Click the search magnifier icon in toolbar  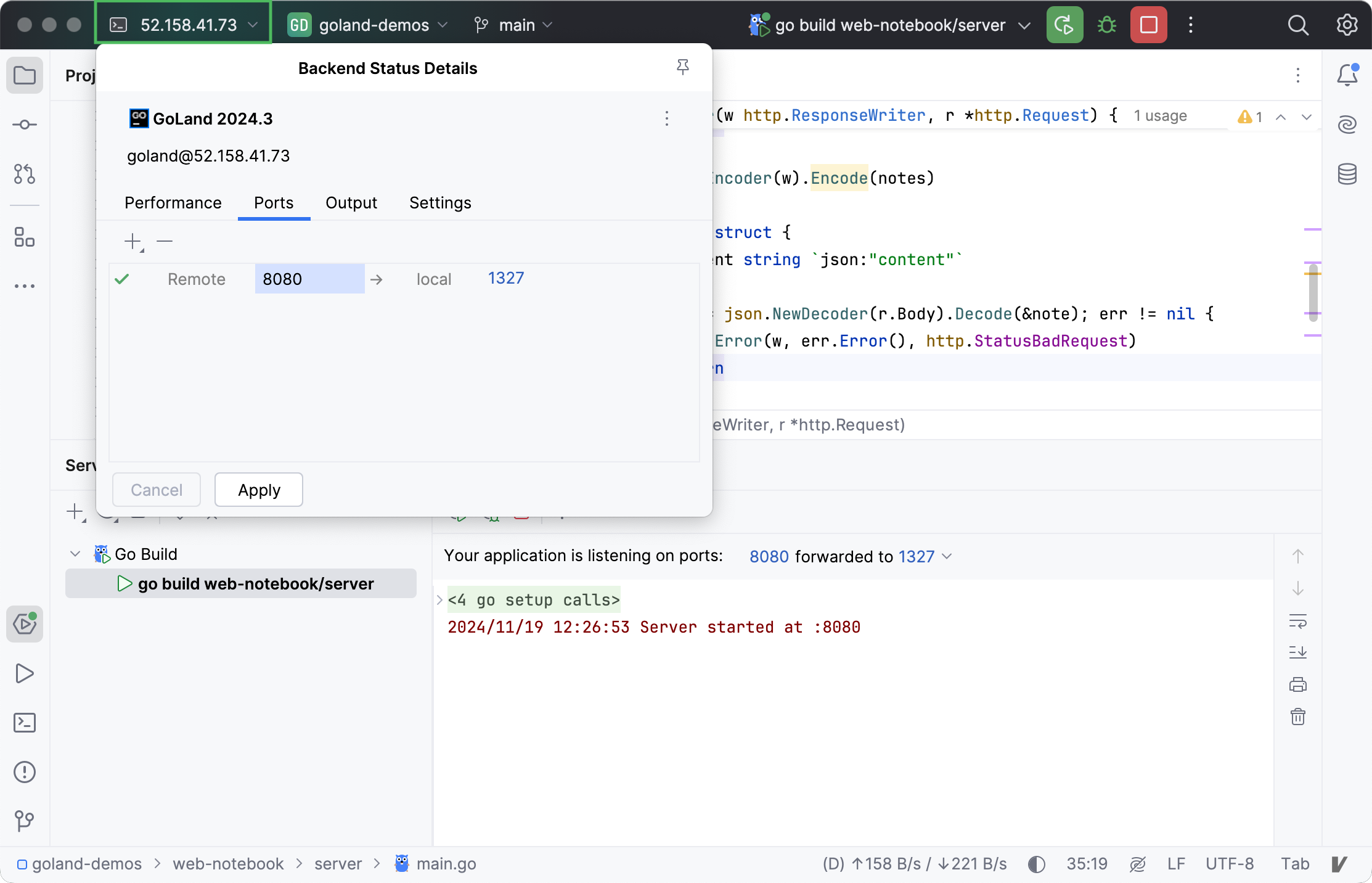click(1298, 24)
